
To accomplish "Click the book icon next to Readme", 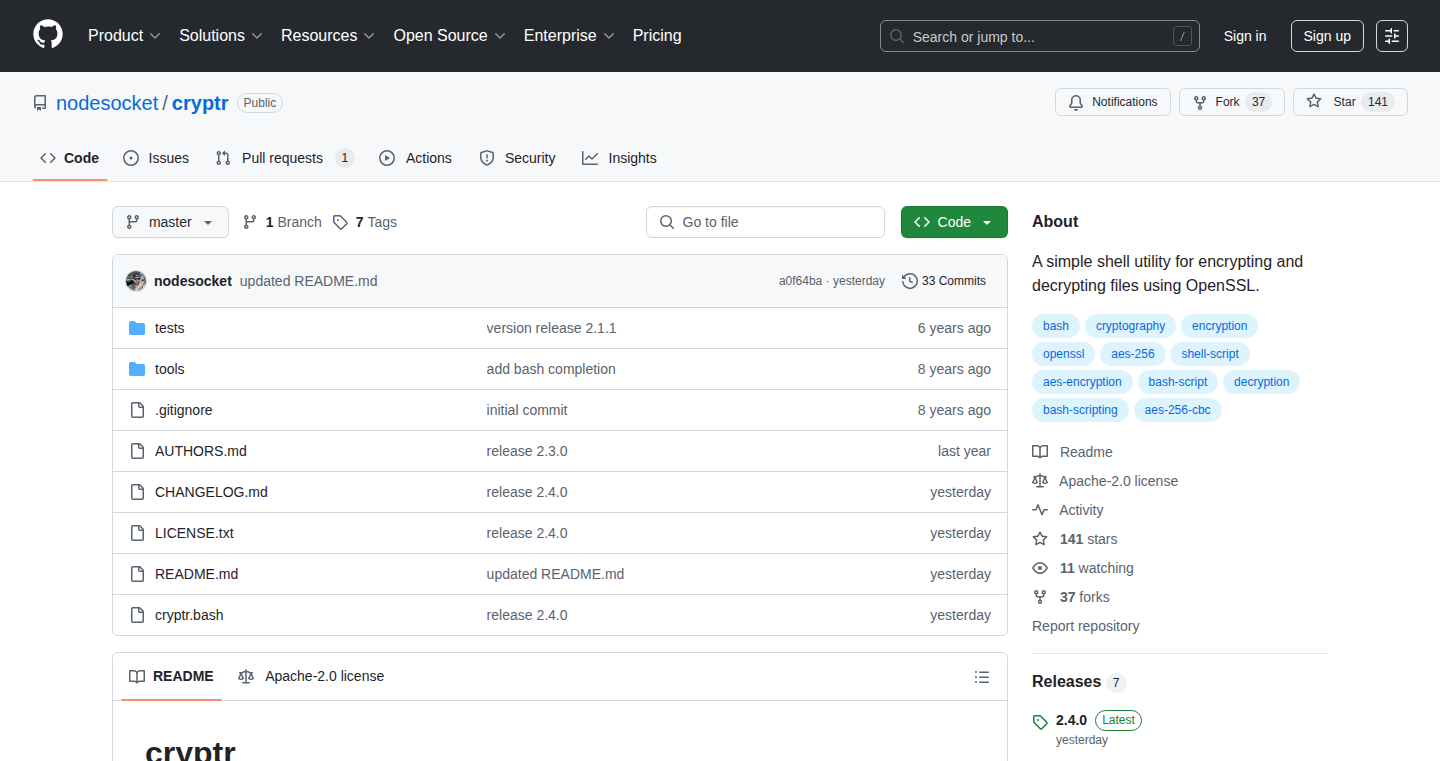I will pos(1040,452).
